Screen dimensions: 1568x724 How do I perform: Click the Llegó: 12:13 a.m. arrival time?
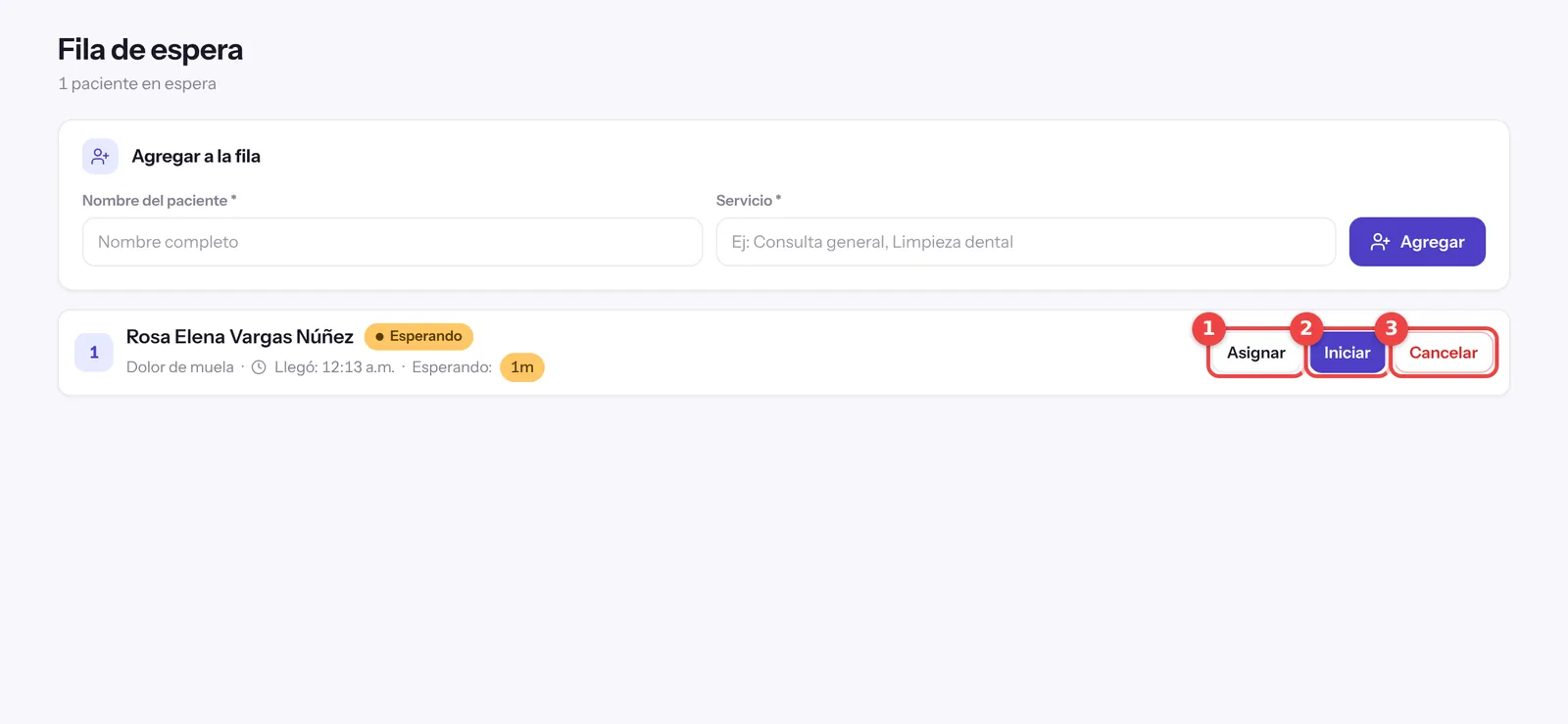334,367
